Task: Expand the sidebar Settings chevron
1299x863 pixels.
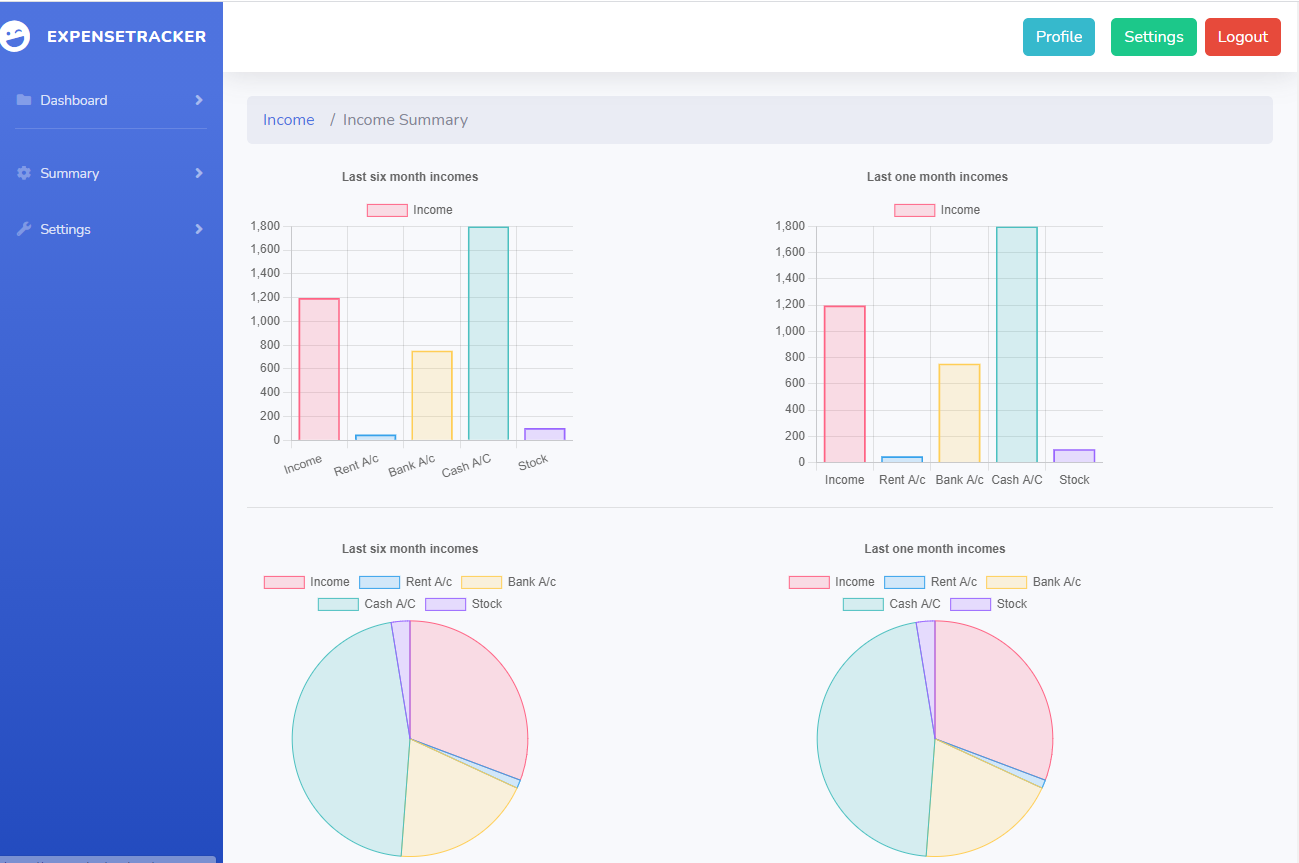Action: point(199,229)
